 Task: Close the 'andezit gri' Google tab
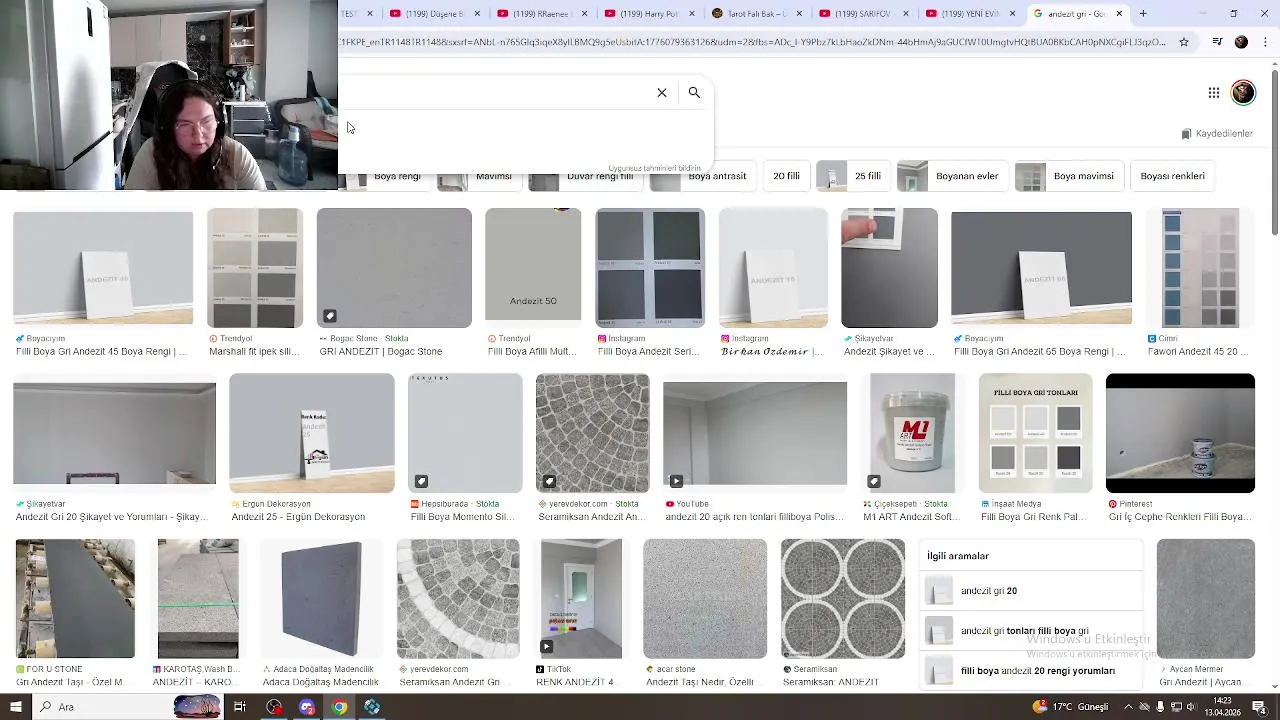tap(1119, 13)
